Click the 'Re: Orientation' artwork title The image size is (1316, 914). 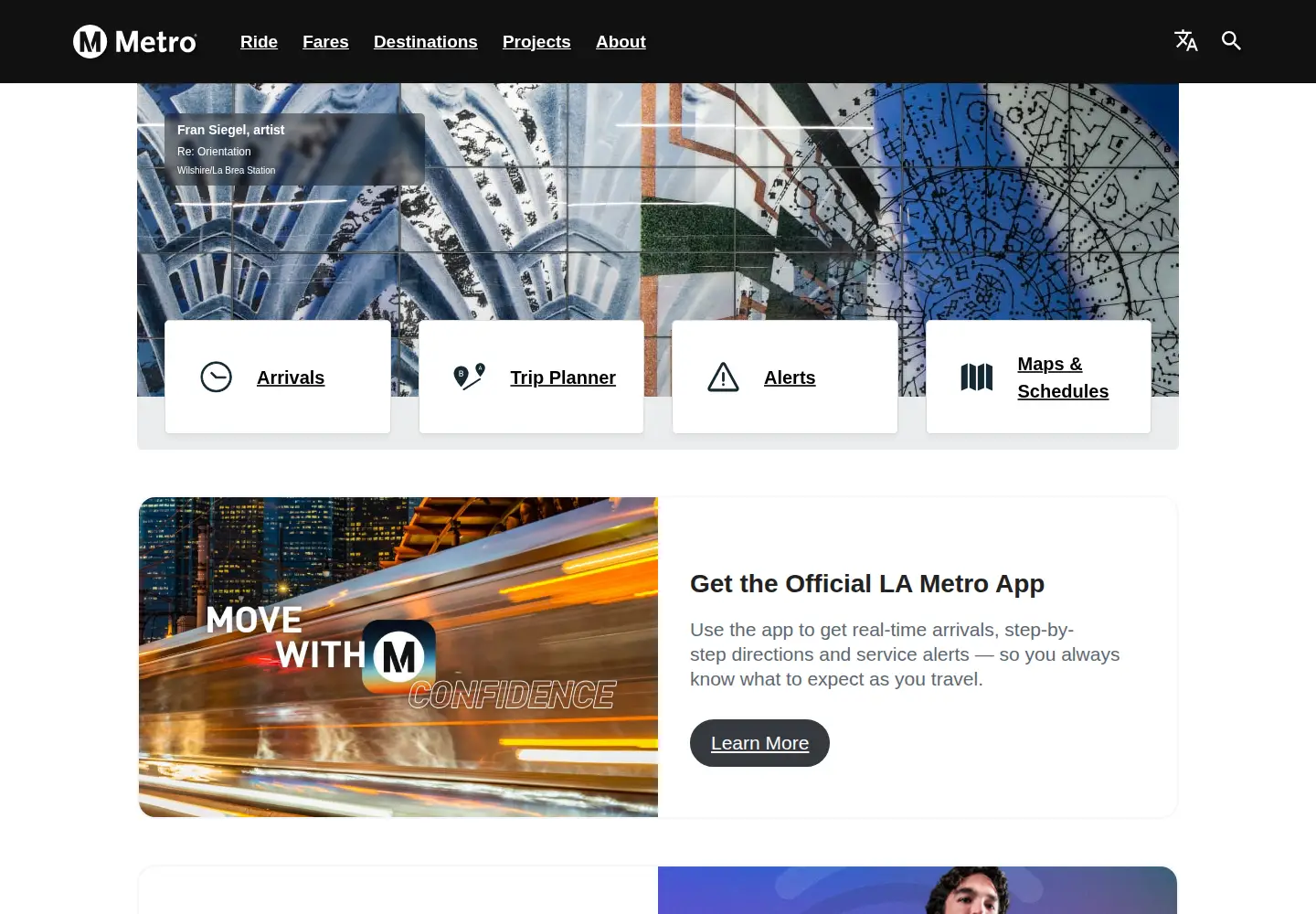pos(214,152)
